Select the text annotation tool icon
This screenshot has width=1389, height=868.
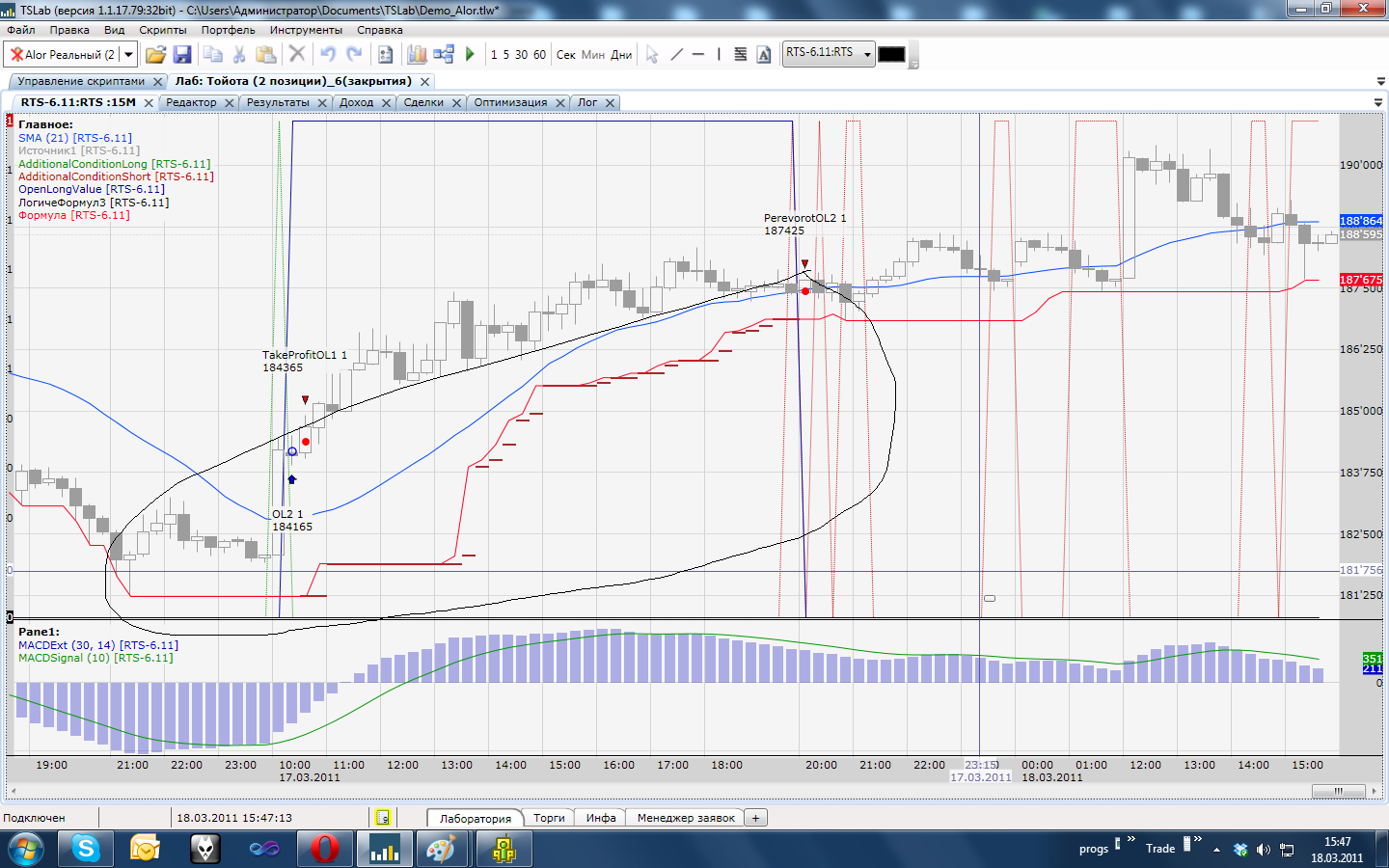(x=764, y=55)
